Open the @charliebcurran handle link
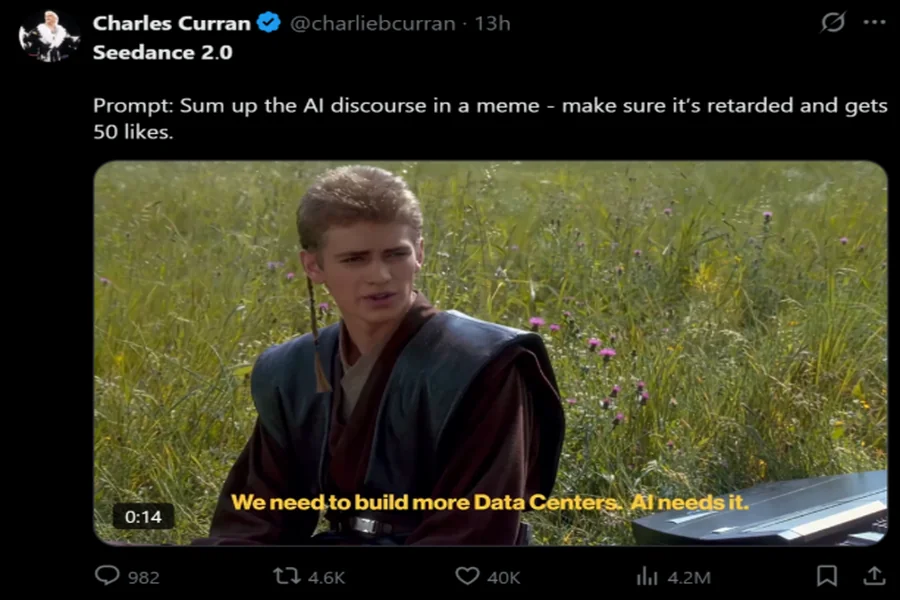The width and height of the screenshot is (900, 600). pos(373,24)
